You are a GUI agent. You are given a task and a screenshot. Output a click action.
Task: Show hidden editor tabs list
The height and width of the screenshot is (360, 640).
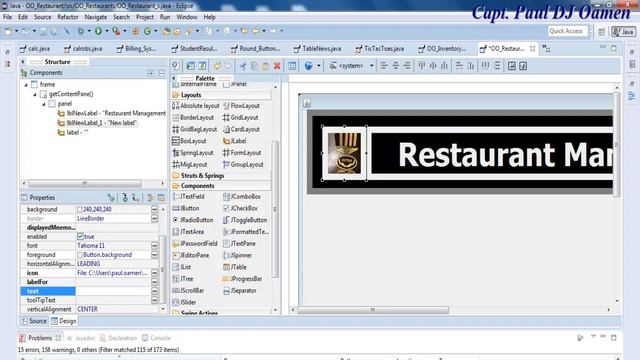pyautogui.click(x=547, y=49)
